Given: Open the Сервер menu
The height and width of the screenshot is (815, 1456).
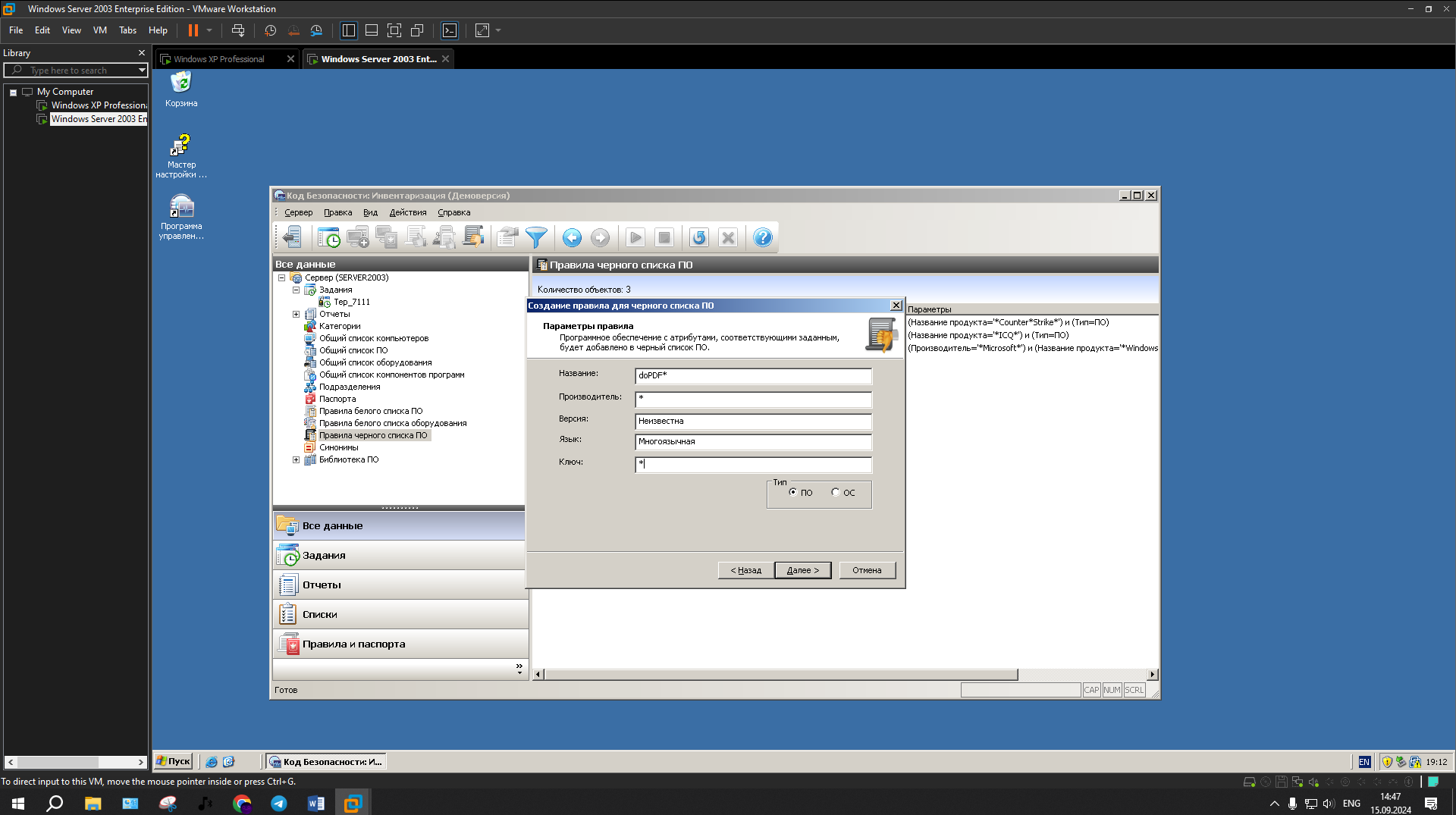Looking at the screenshot, I should (298, 213).
